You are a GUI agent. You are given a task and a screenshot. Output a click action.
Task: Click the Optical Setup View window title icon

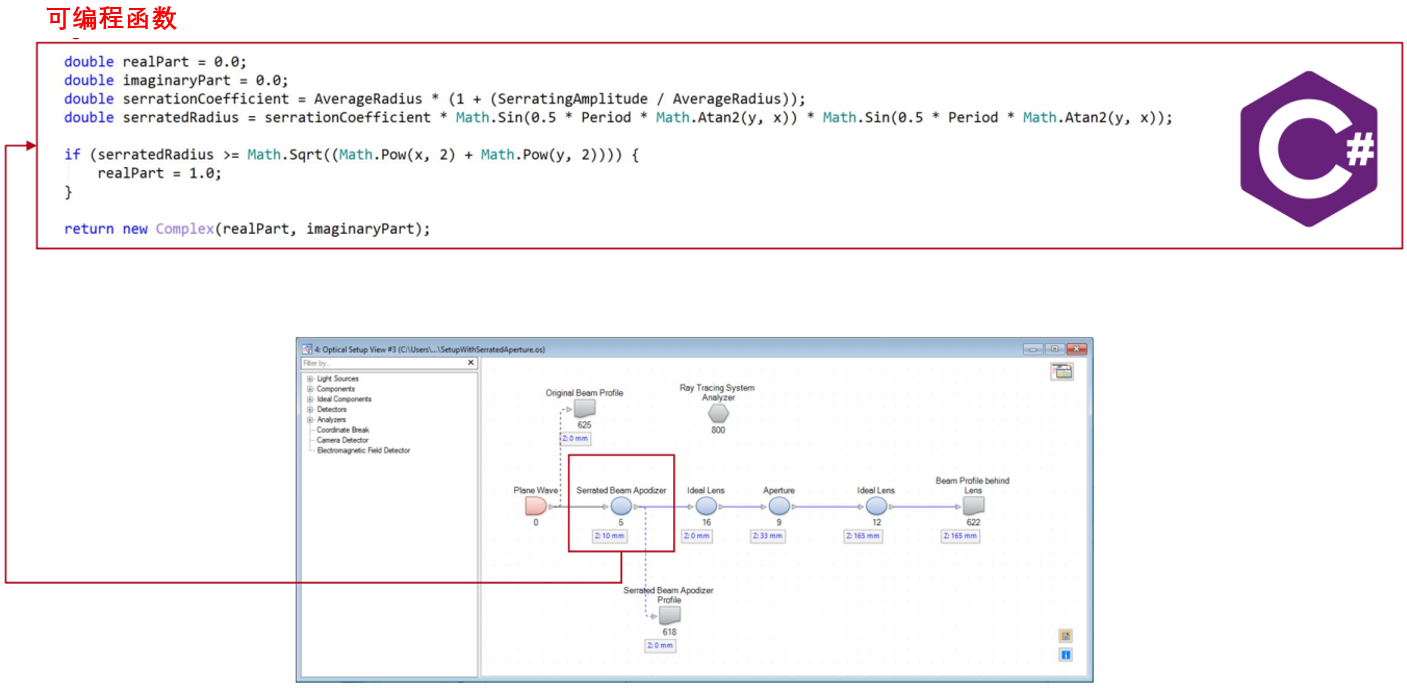307,349
